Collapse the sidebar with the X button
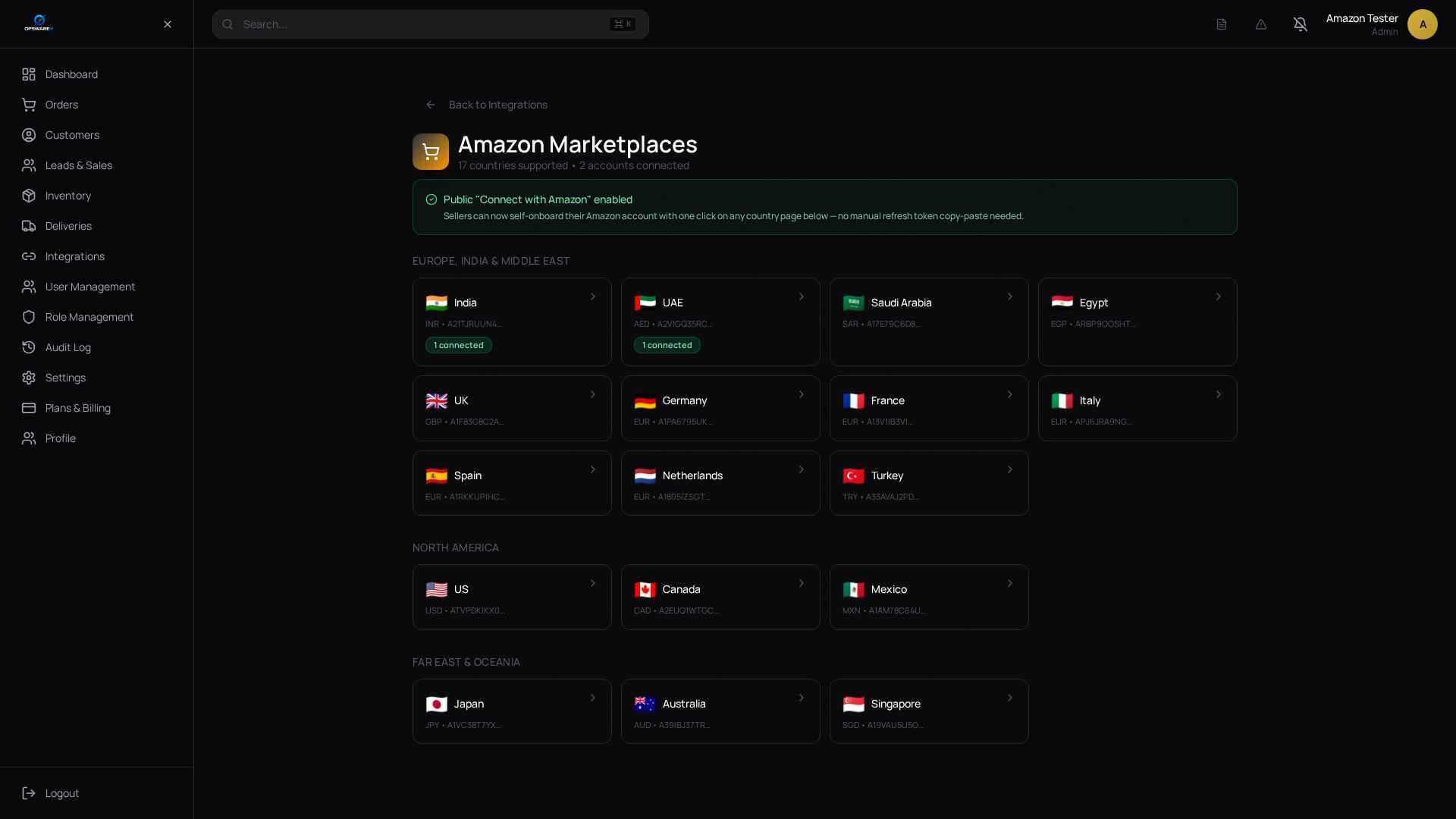The width and height of the screenshot is (1456, 819). click(168, 24)
